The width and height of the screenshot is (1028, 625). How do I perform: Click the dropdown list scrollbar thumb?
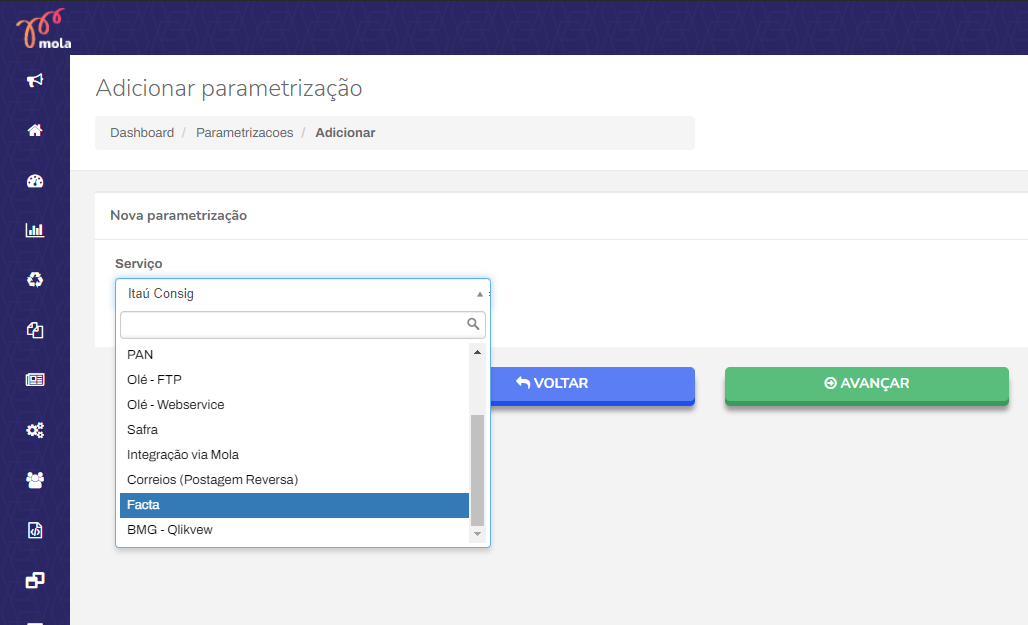click(x=477, y=470)
